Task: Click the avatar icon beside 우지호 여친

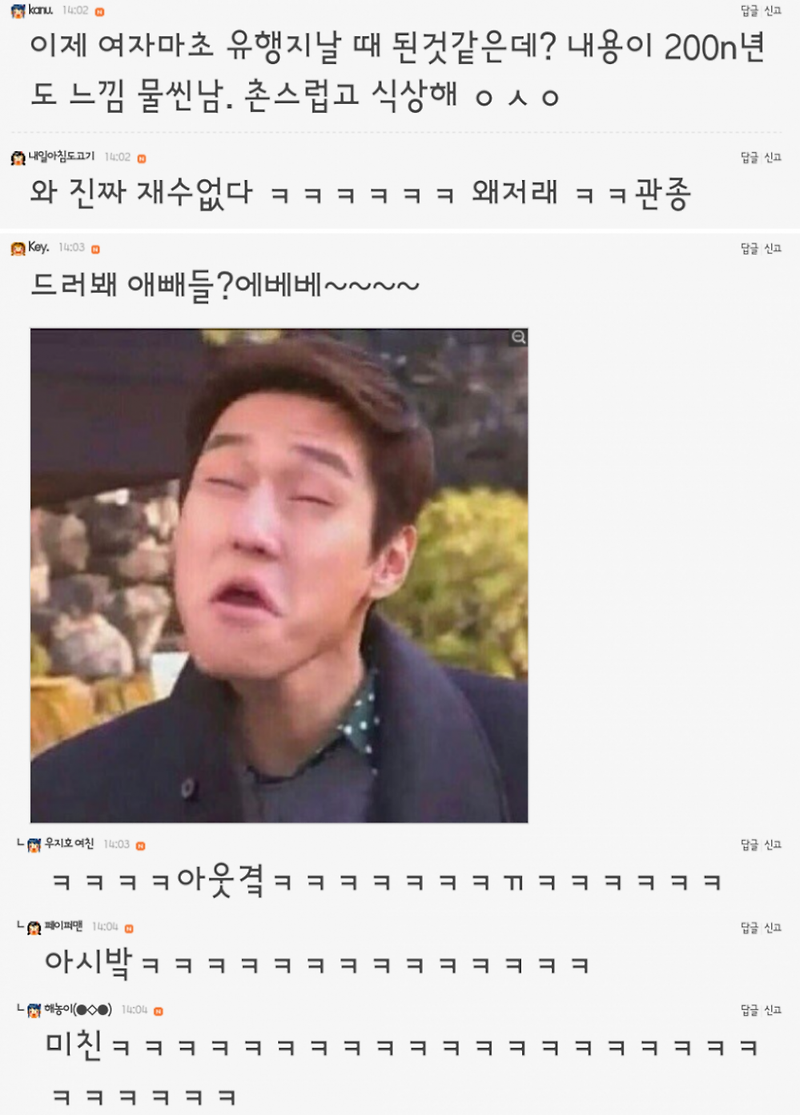Action: coord(34,845)
